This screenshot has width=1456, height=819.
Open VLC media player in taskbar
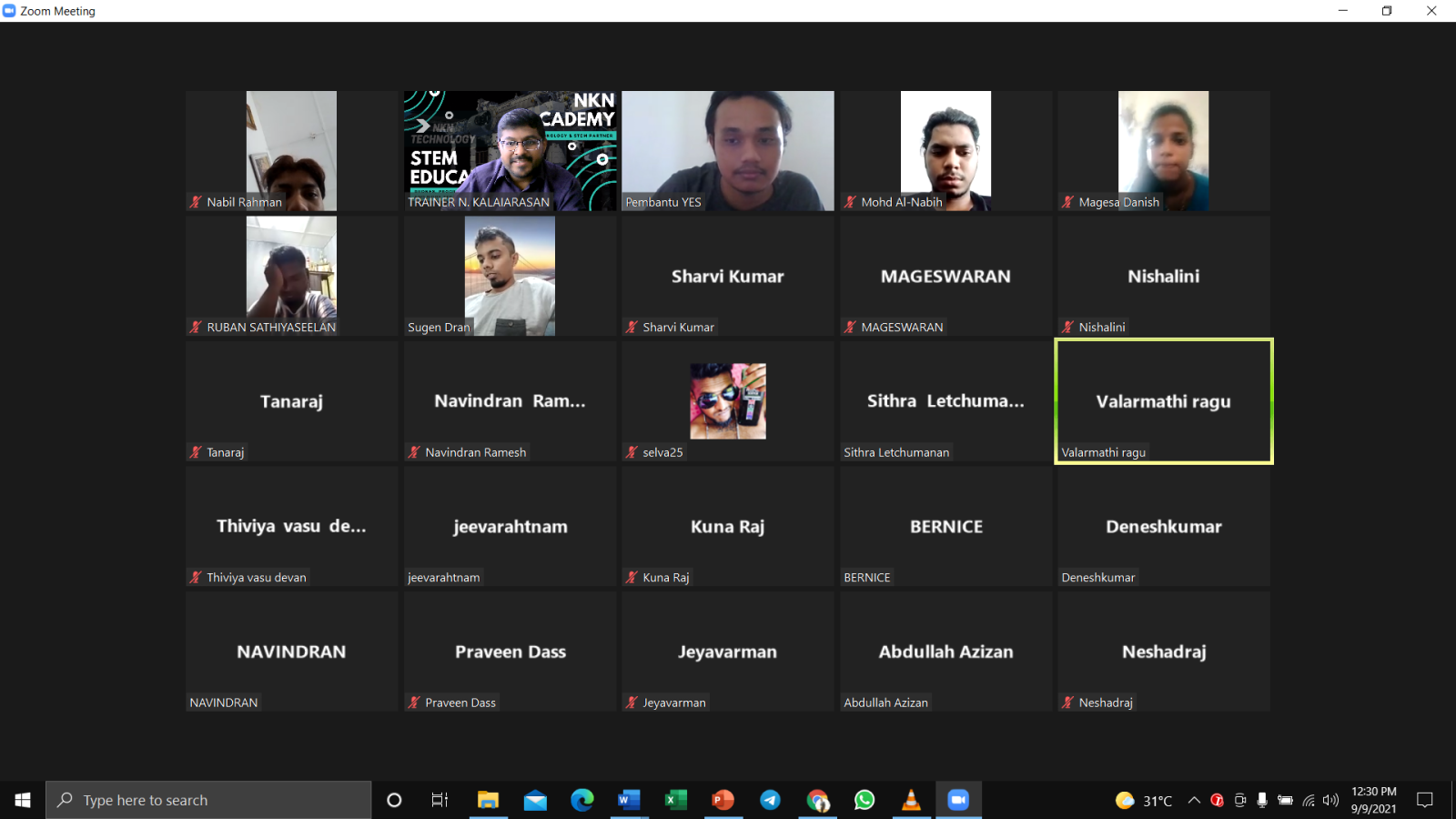point(910,800)
